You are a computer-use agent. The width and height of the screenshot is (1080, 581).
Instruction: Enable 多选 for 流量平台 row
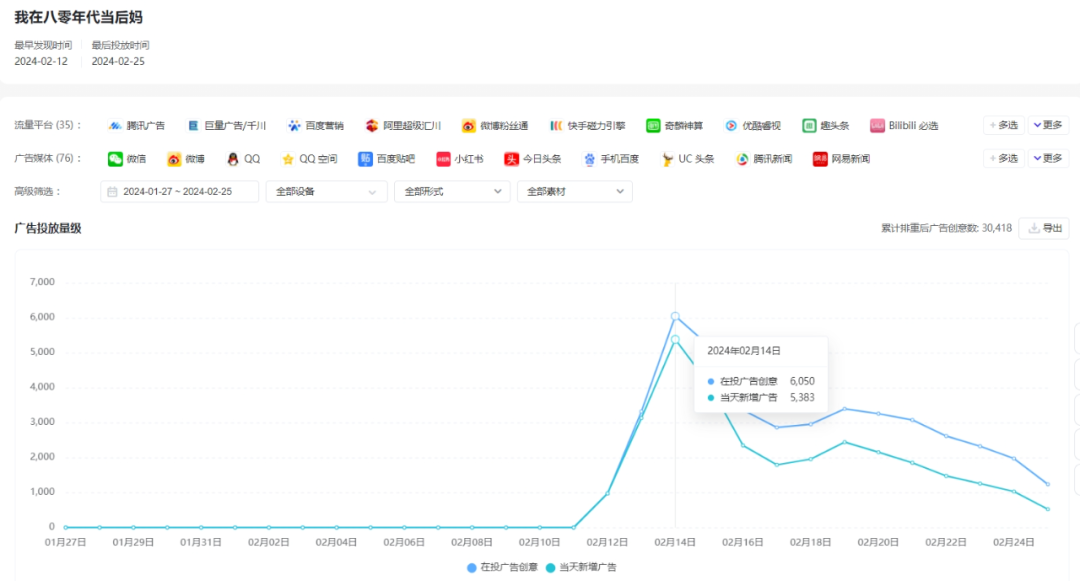pyautogui.click(x=1003, y=126)
